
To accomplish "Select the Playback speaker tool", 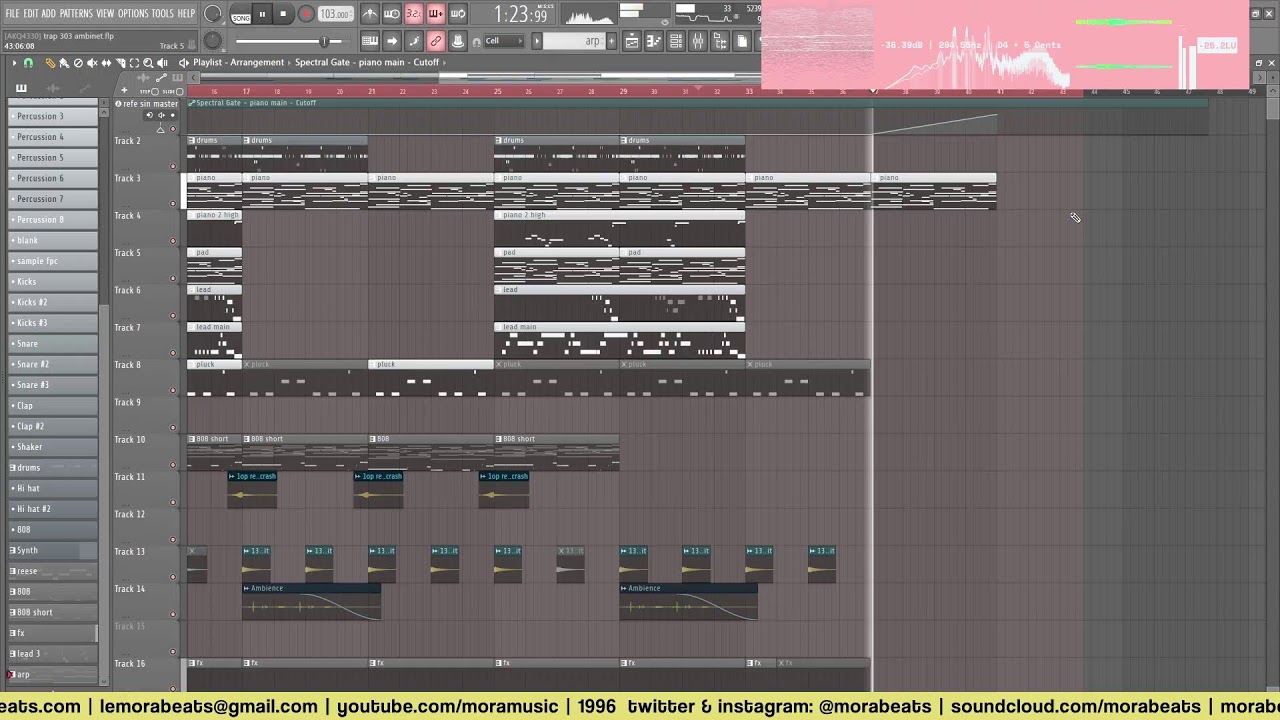I will 162,63.
